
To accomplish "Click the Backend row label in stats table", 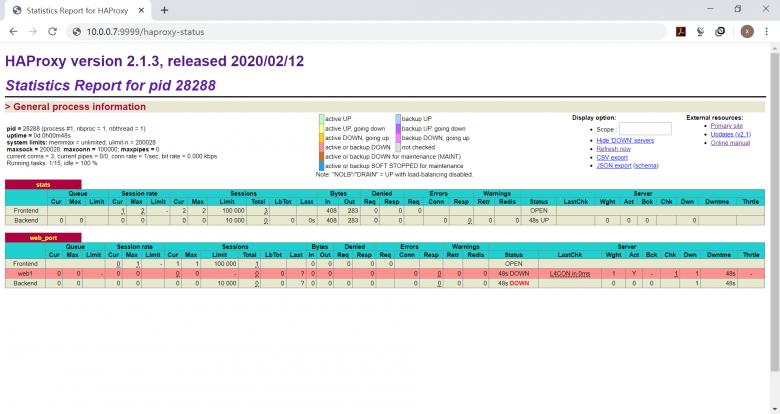I will pyautogui.click(x=26, y=220).
